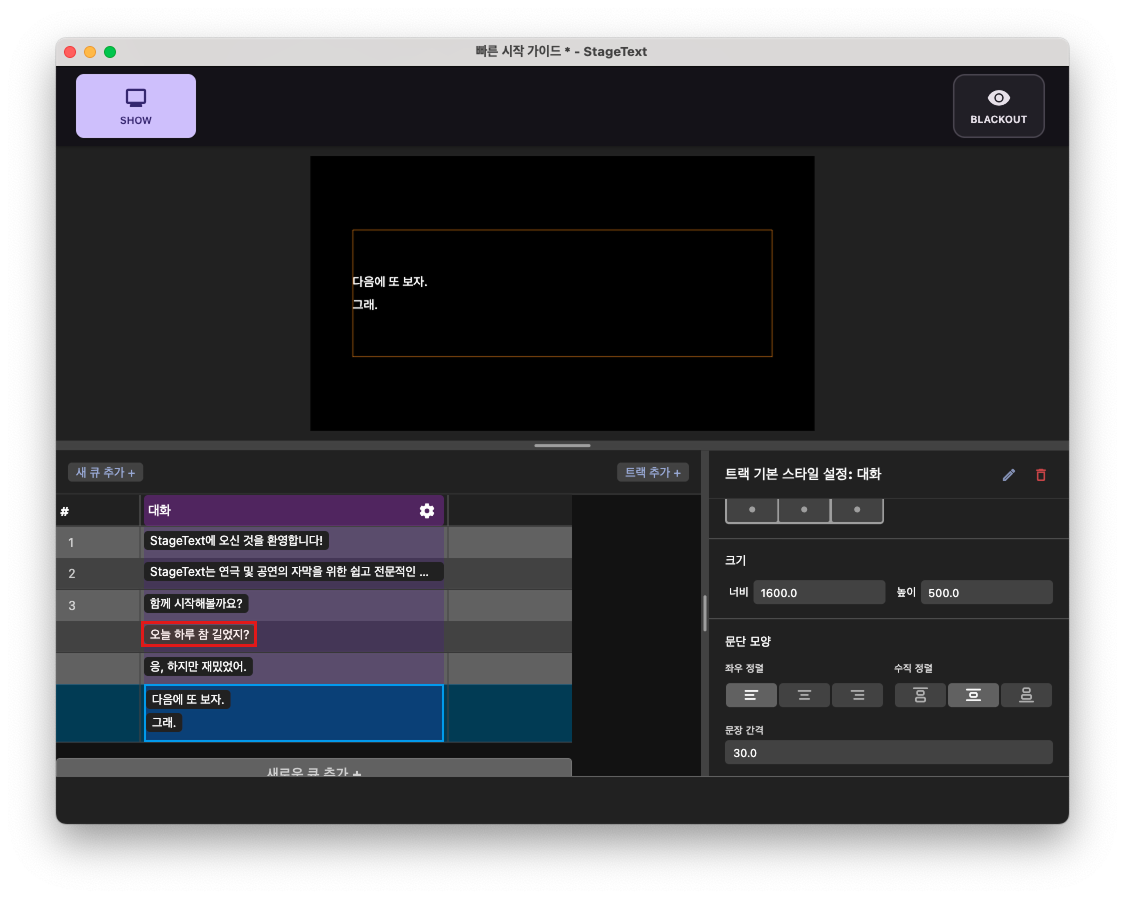
Task: Choose top vertical alignment under 수직 정렬
Action: tap(920, 695)
